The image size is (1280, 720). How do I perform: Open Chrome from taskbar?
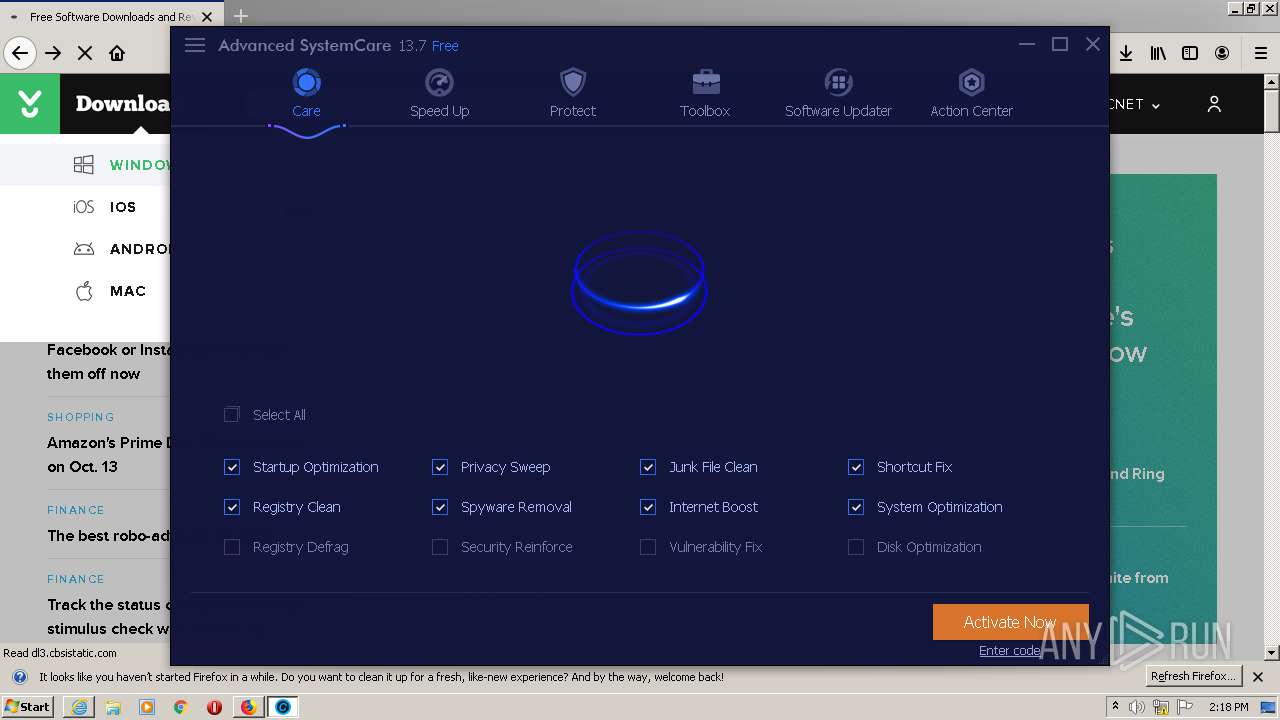[x=181, y=707]
